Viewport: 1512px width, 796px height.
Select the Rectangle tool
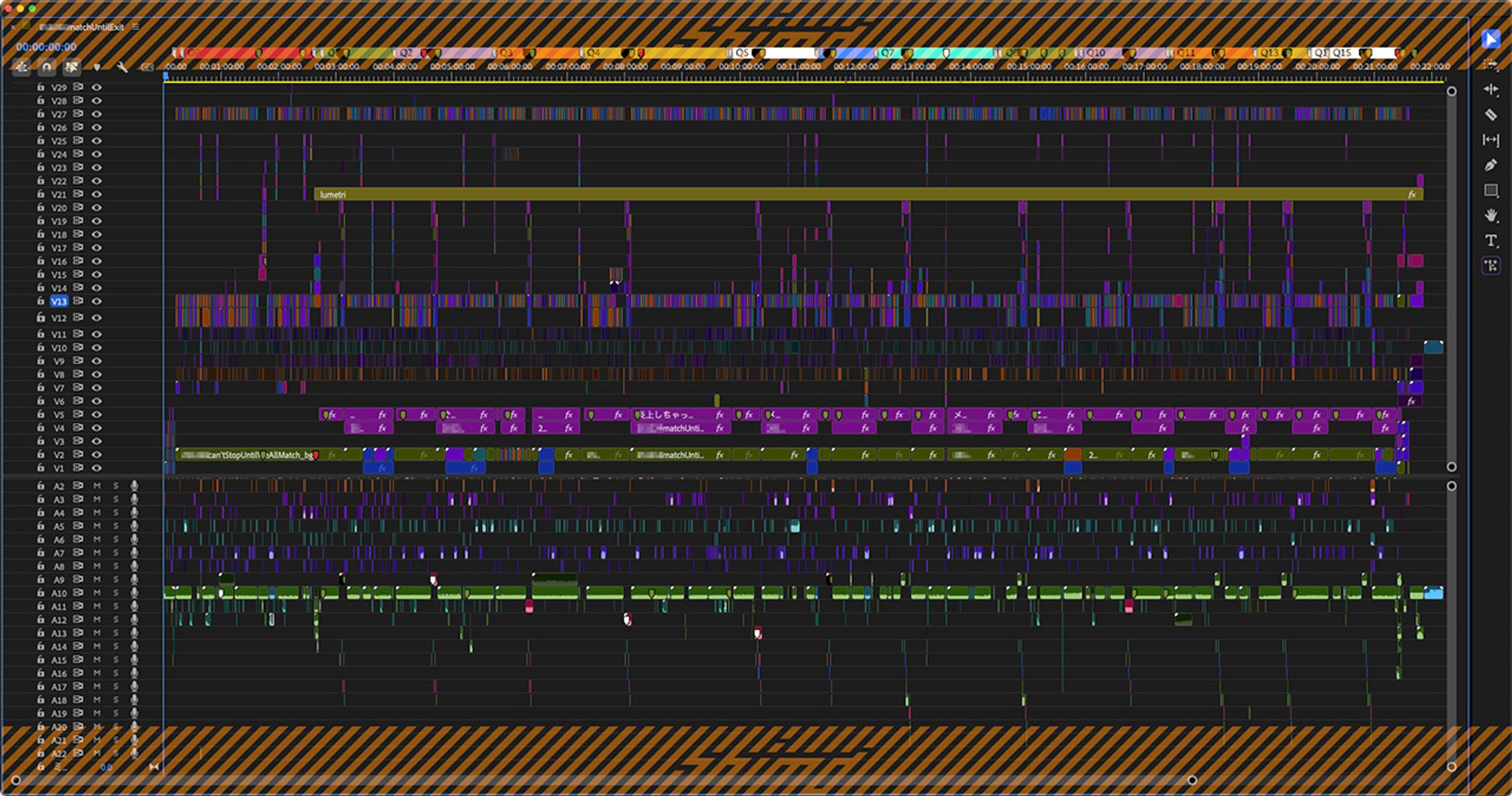(1491, 190)
